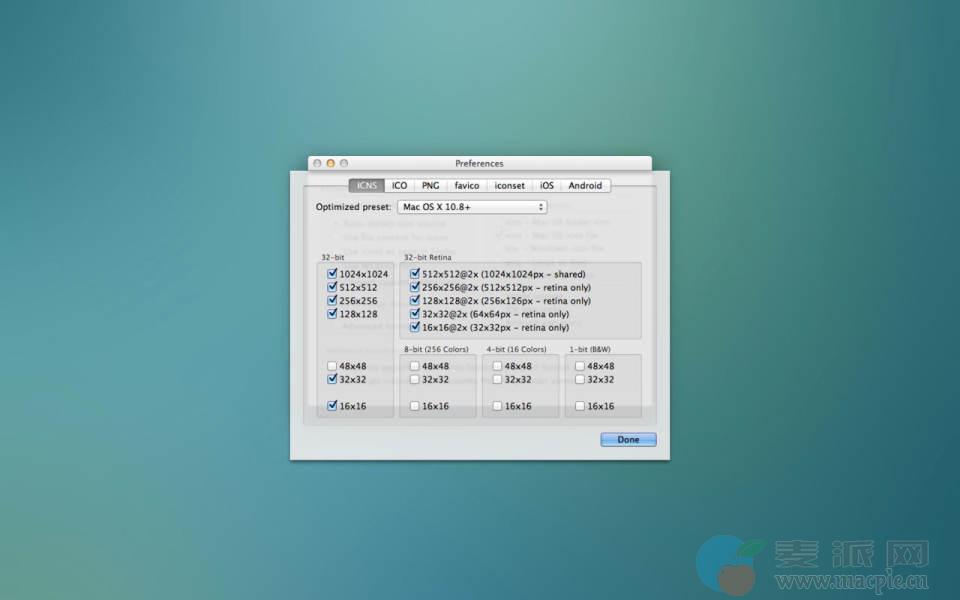Select the favico tab
960x600 pixels.
[466, 185]
